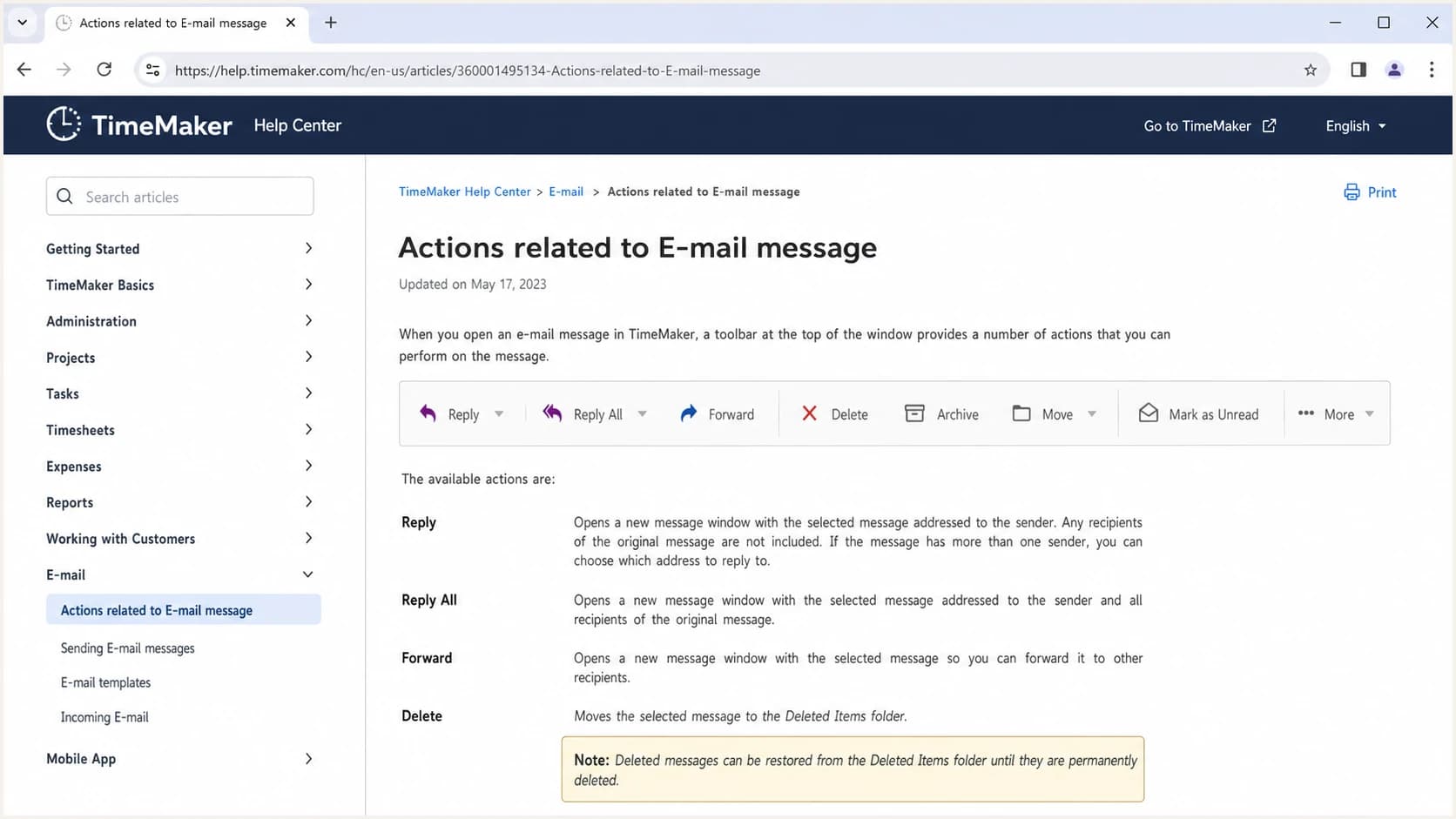The height and width of the screenshot is (819, 1456).
Task: Click the page heading Actions related to E-mail message
Action: point(637,247)
